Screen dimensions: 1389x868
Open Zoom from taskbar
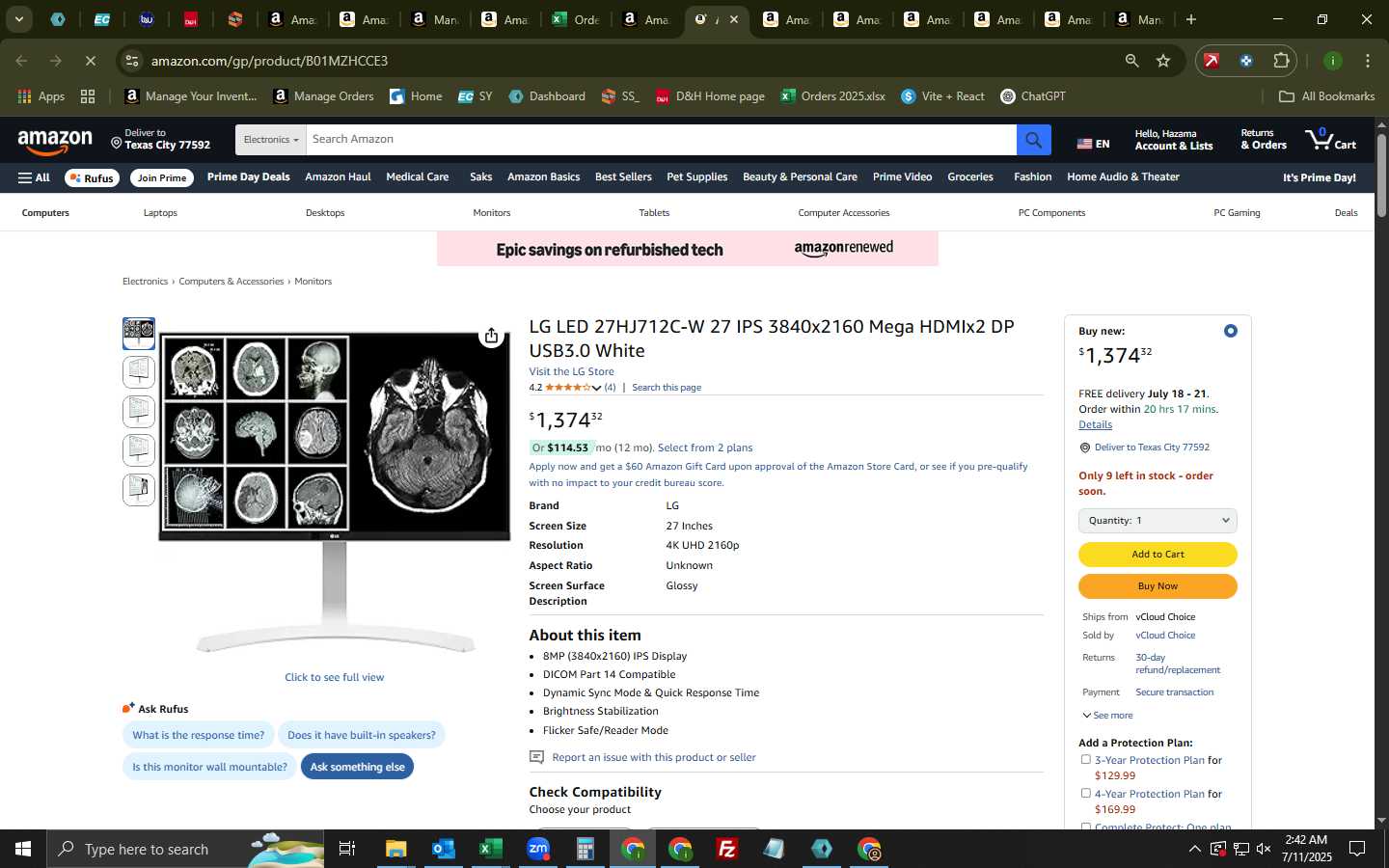coord(537,849)
